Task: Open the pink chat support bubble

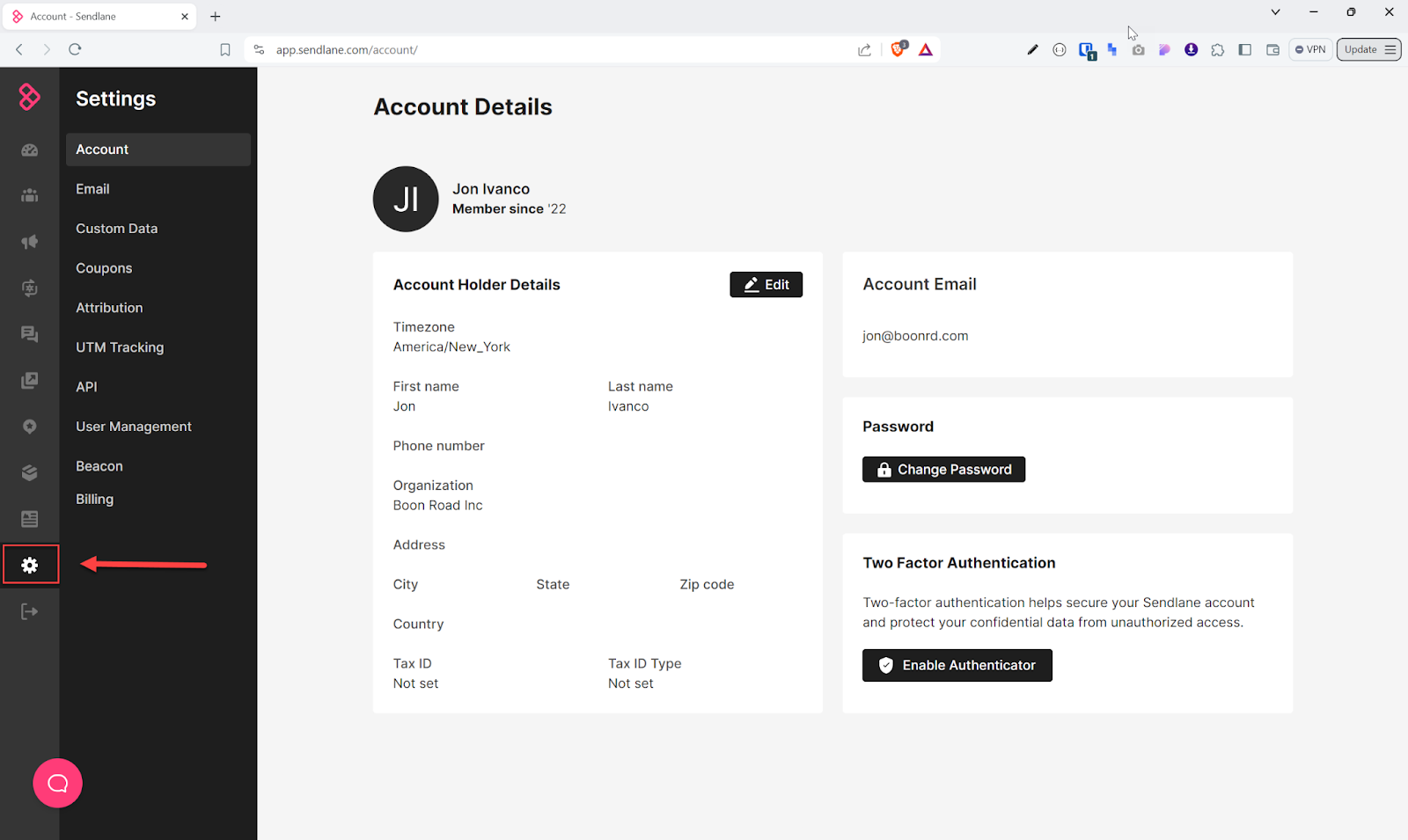Action: [x=57, y=783]
